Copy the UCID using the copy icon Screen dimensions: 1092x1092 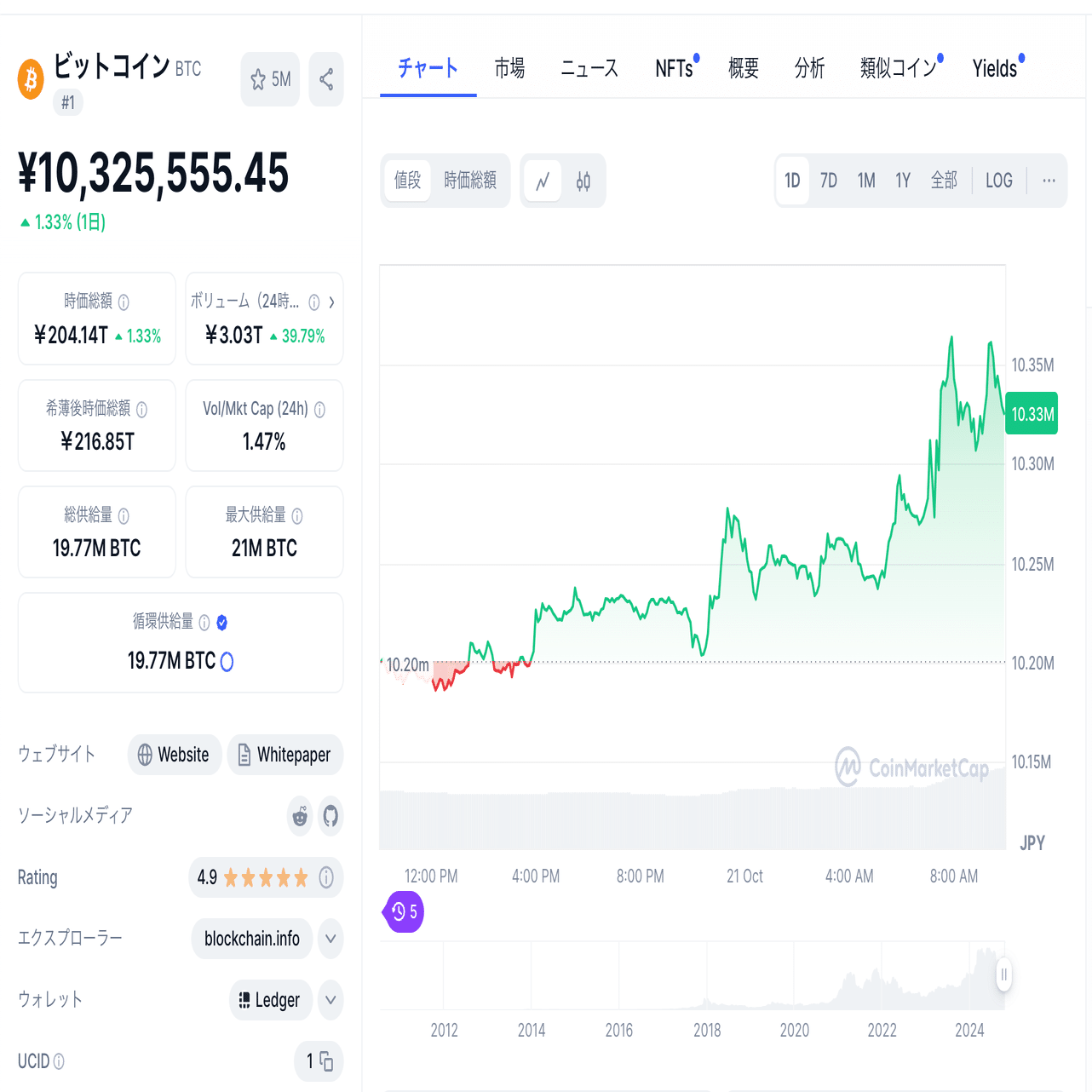pos(327,1061)
